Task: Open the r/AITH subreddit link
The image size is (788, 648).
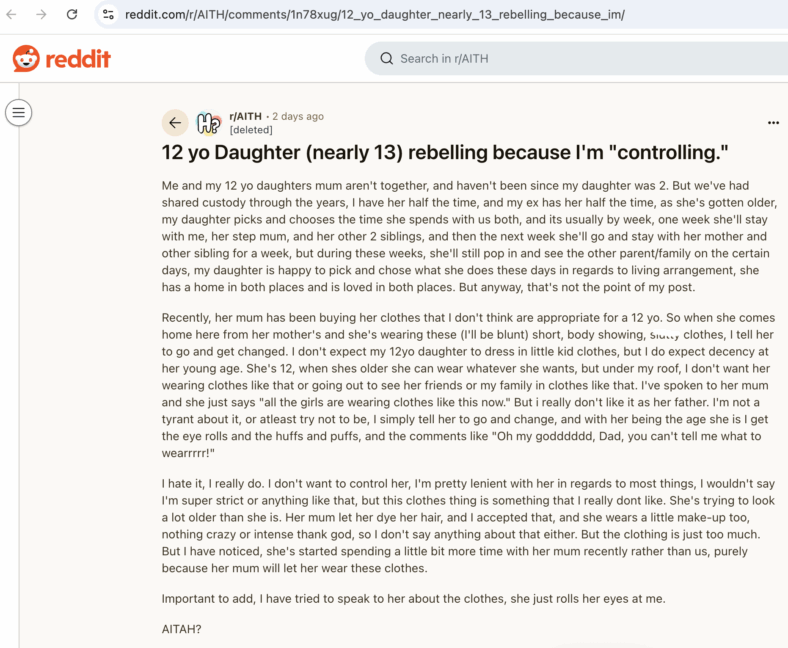Action: point(245,116)
